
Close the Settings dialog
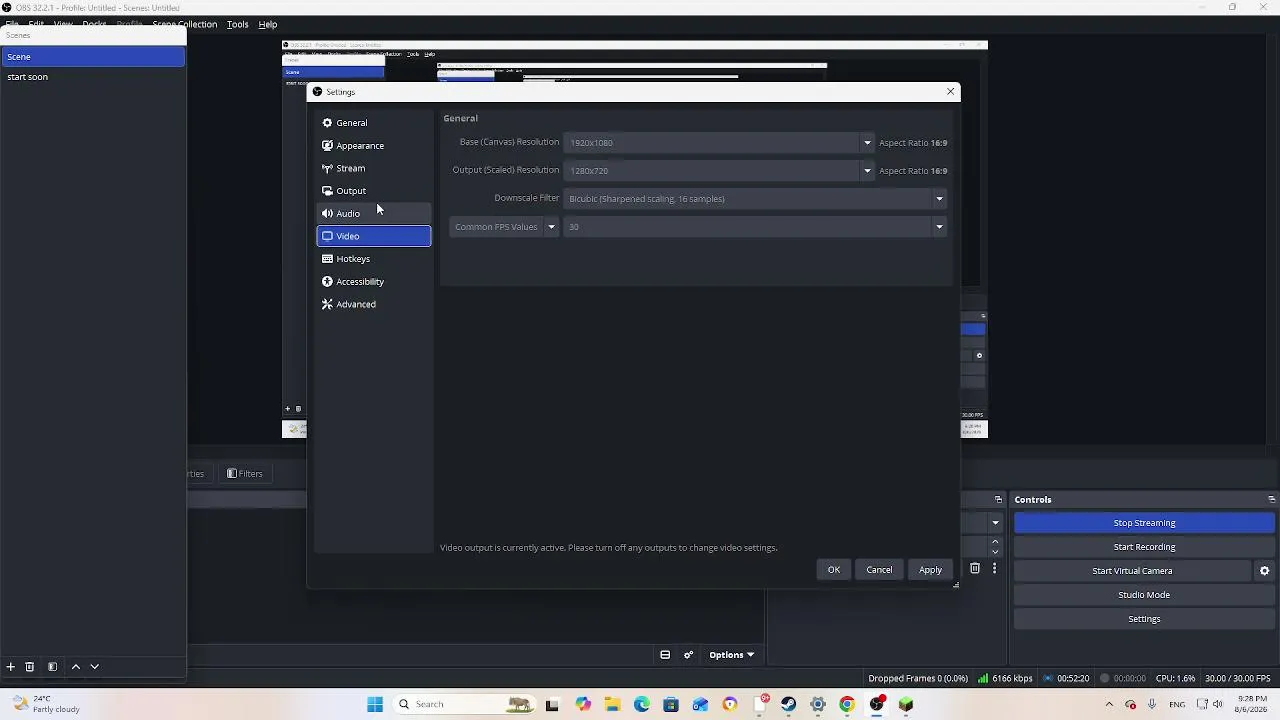[950, 92]
